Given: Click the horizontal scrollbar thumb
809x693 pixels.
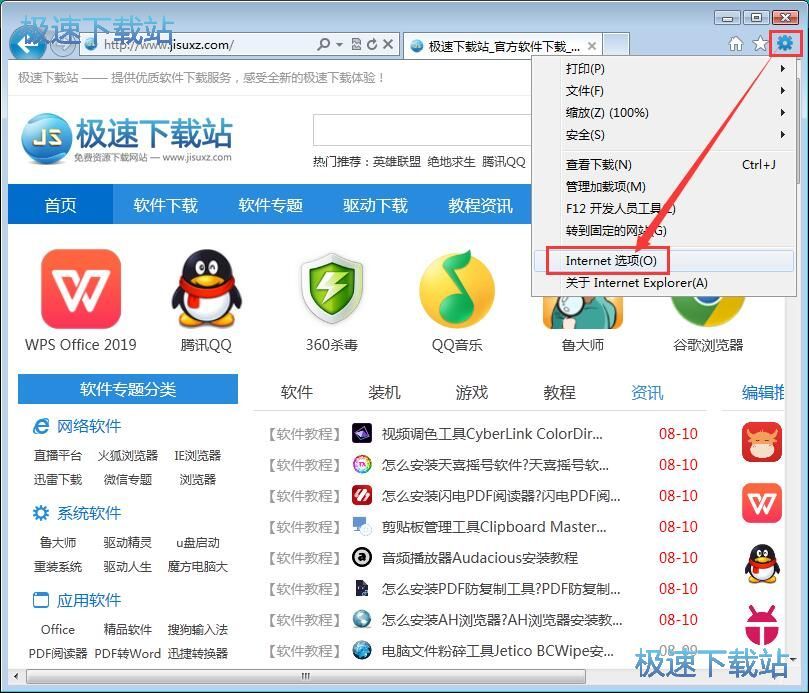Looking at the screenshot, I should point(306,675).
